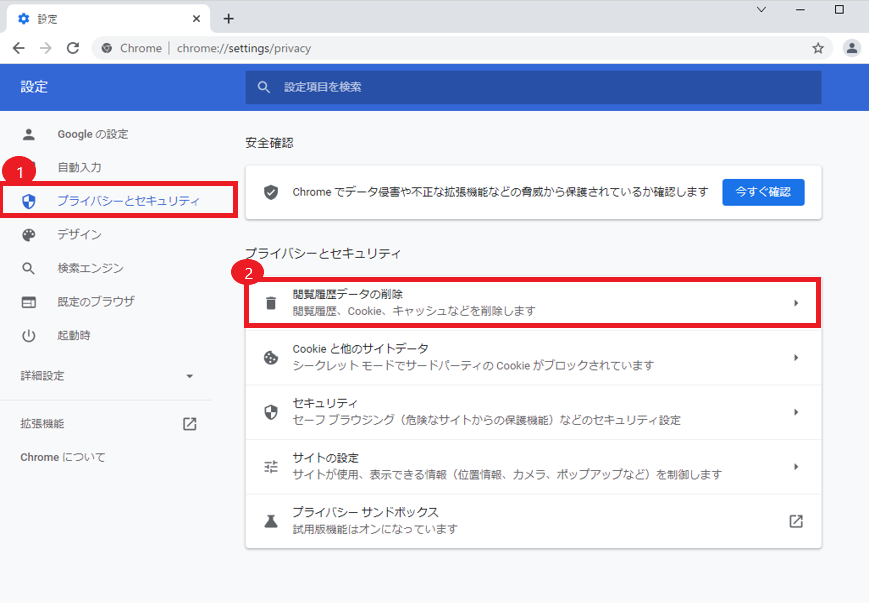
Task: Minimize the Chrome window
Action: point(800,9)
